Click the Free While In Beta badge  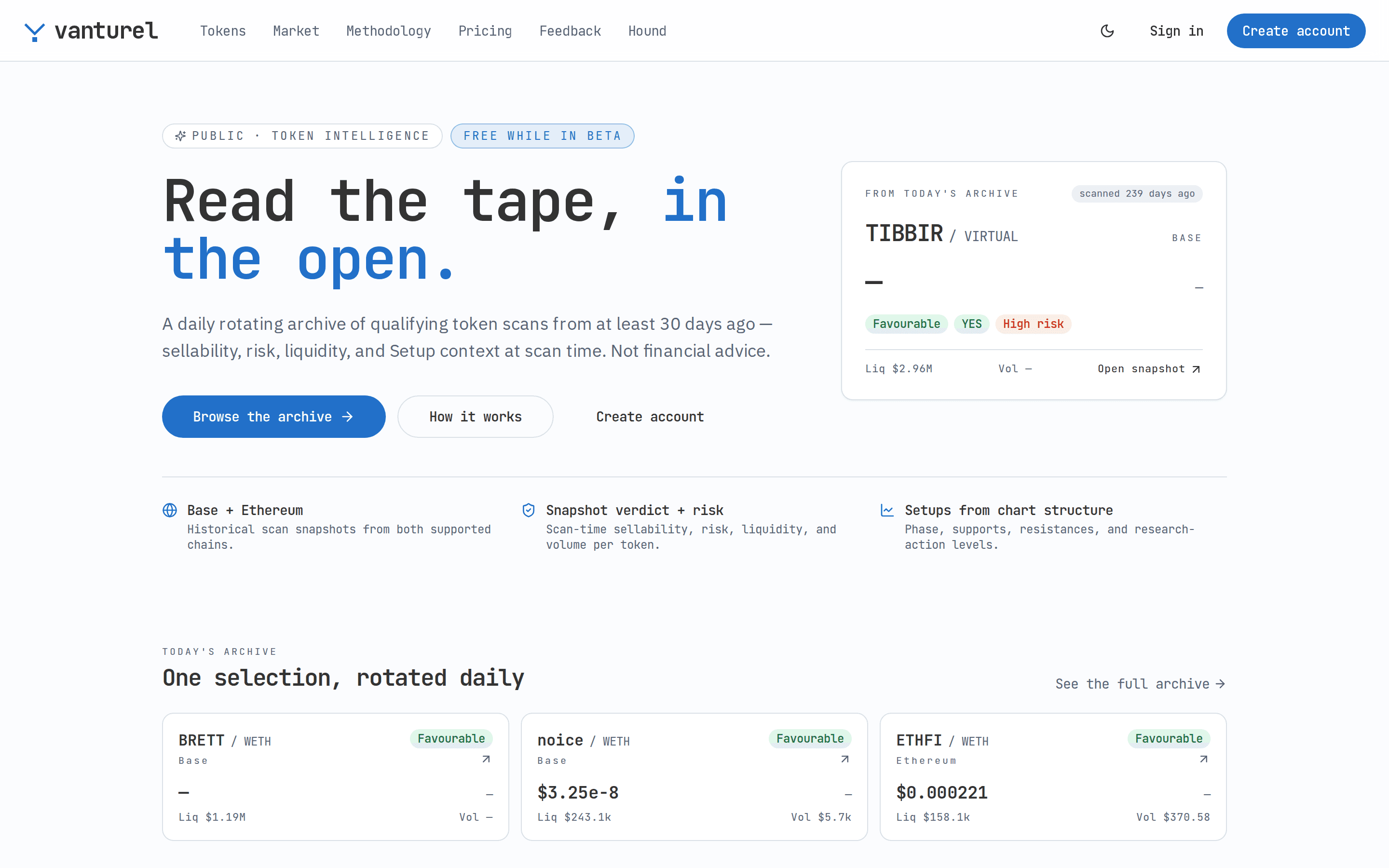coord(543,136)
